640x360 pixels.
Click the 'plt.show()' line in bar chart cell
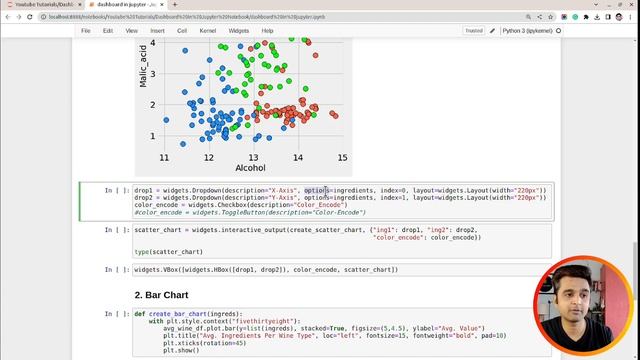181,350
